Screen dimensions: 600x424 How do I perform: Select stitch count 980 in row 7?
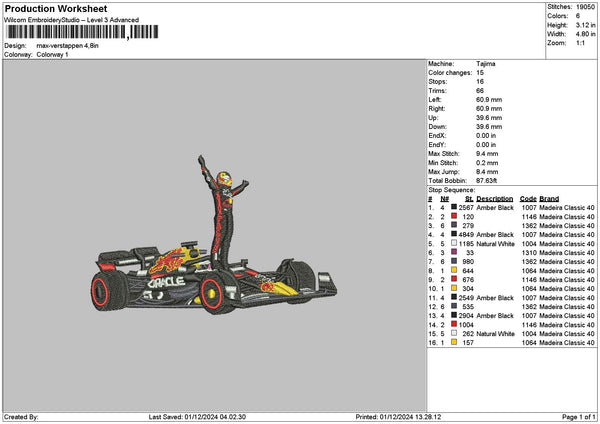click(468, 262)
